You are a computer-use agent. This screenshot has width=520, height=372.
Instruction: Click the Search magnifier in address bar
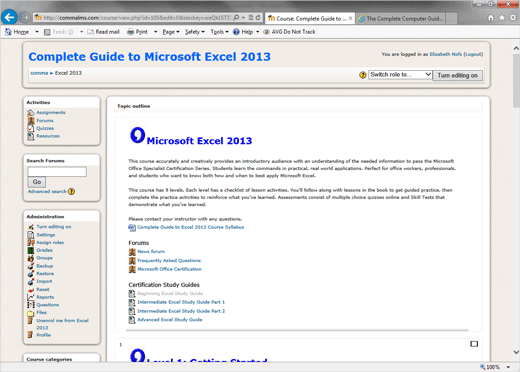tap(236, 18)
